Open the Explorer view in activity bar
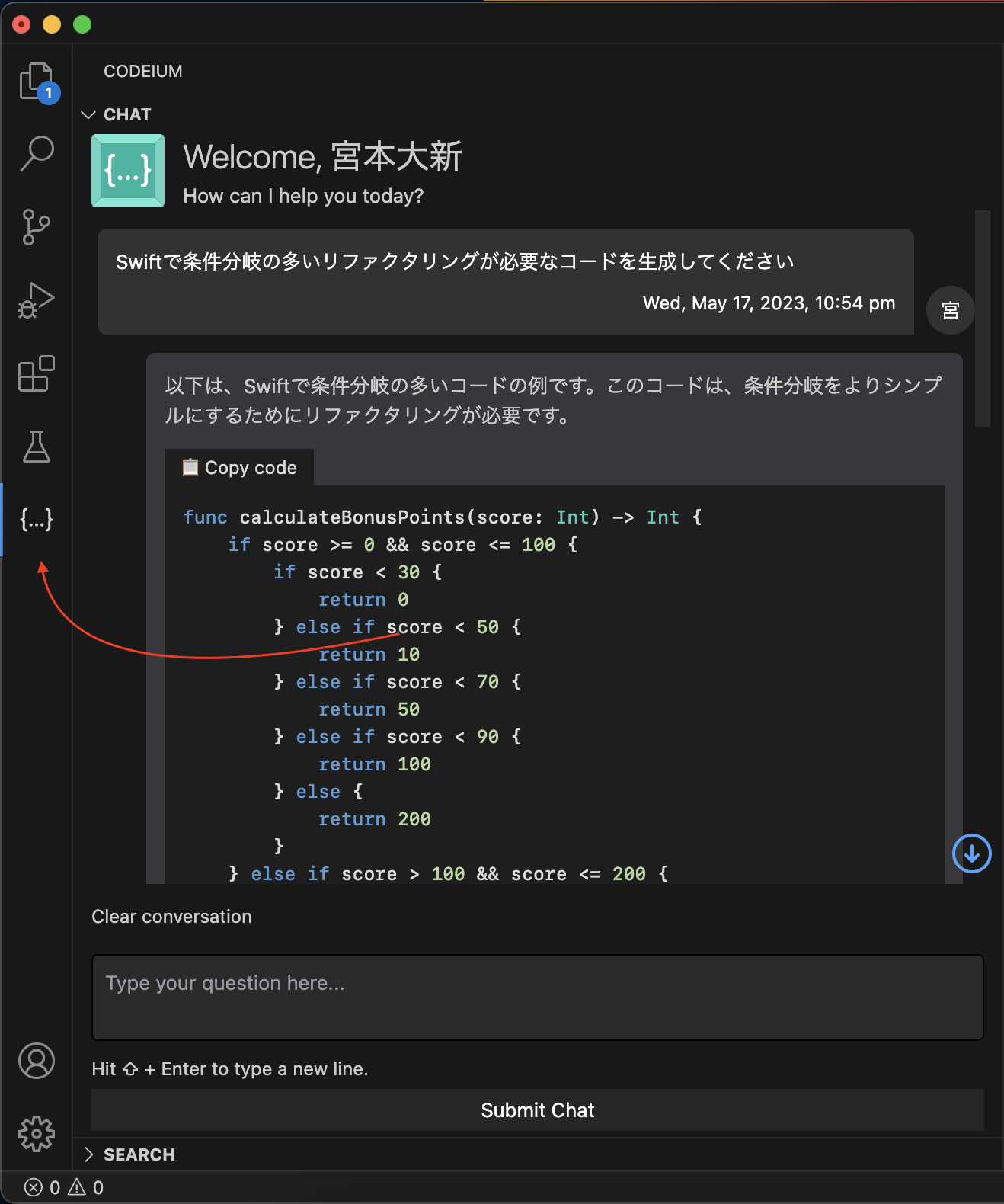1004x1204 pixels. pos(37,81)
